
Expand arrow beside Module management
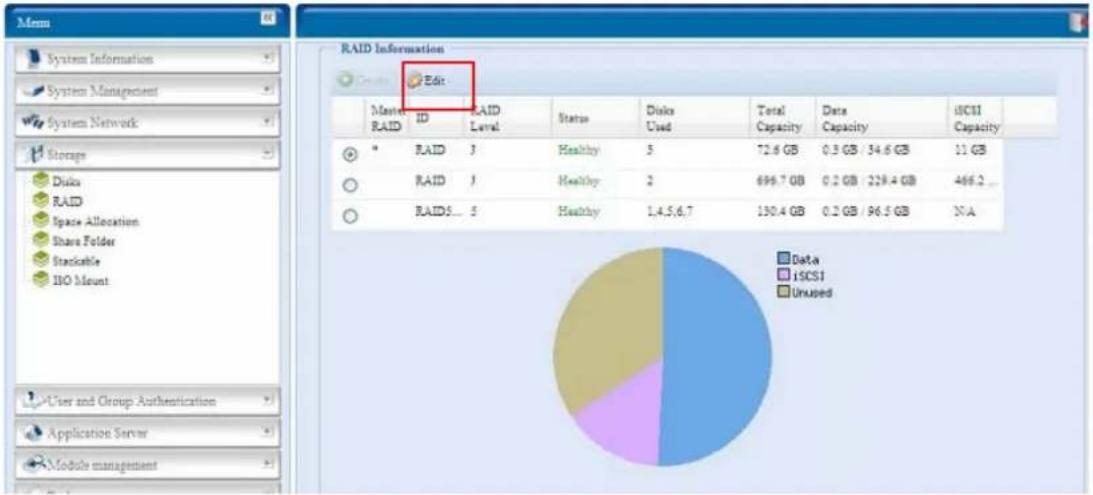(268, 465)
